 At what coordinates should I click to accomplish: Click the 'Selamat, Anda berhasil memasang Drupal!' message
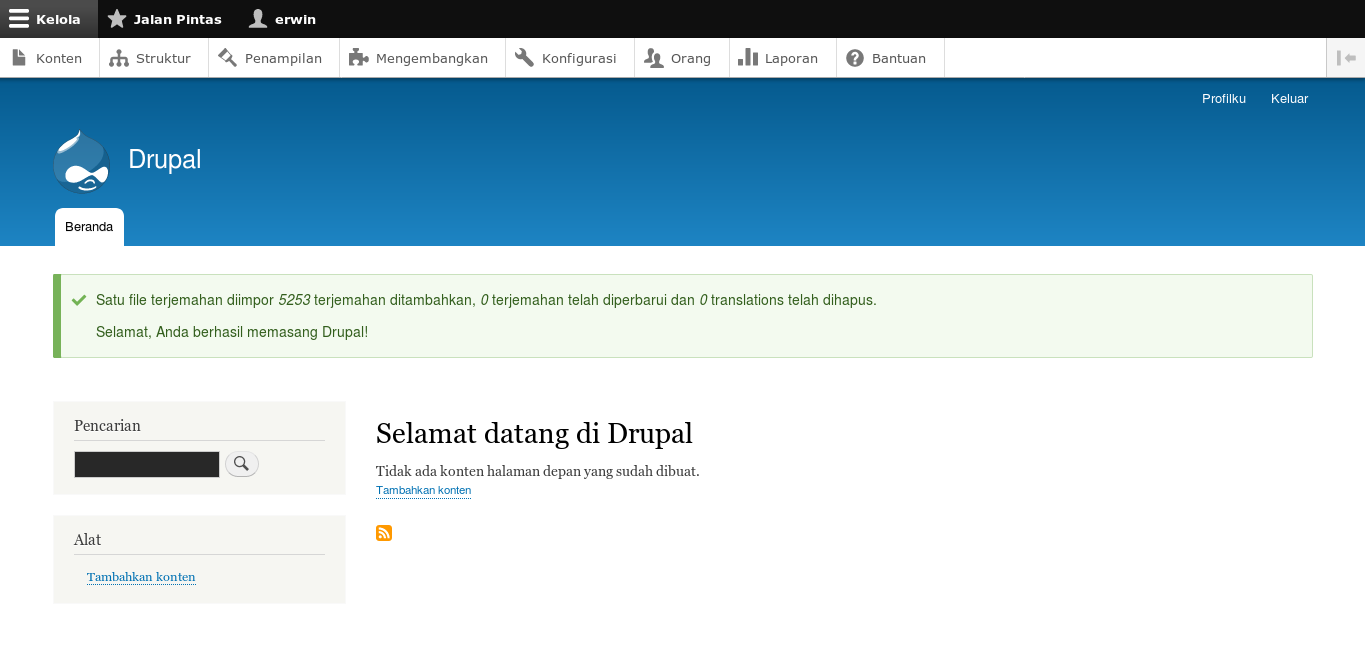232,331
